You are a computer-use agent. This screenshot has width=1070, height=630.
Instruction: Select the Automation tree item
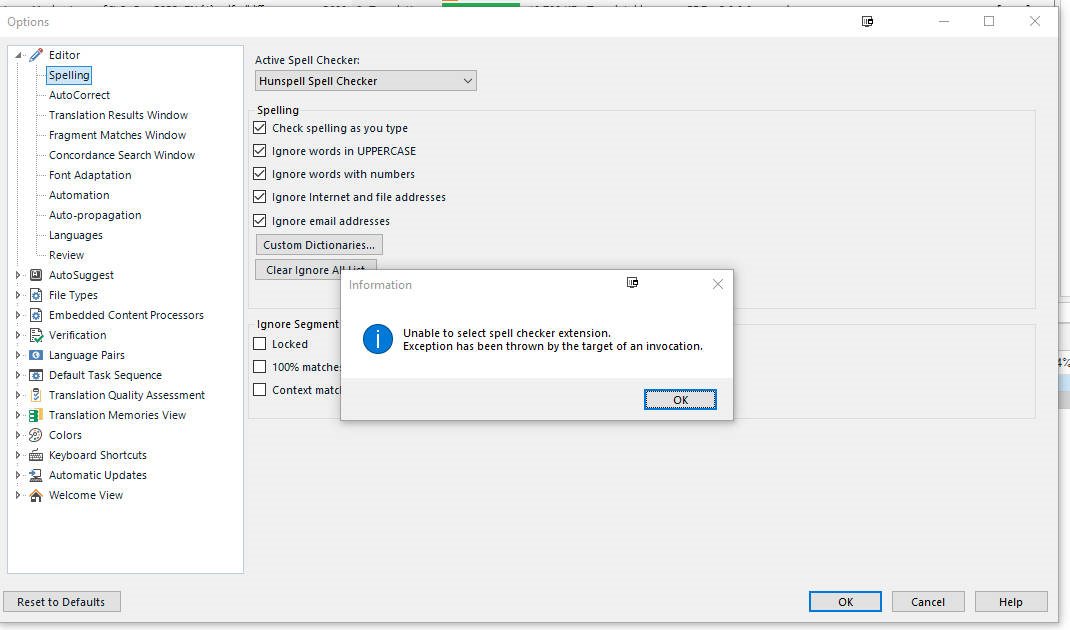79,195
